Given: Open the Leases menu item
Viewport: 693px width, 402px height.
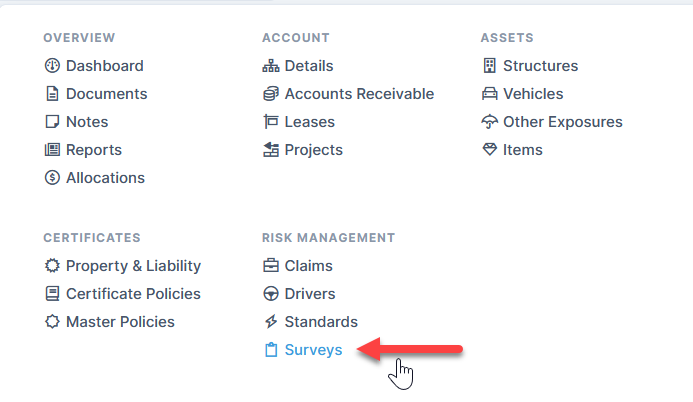Looking at the screenshot, I should click(x=309, y=122).
